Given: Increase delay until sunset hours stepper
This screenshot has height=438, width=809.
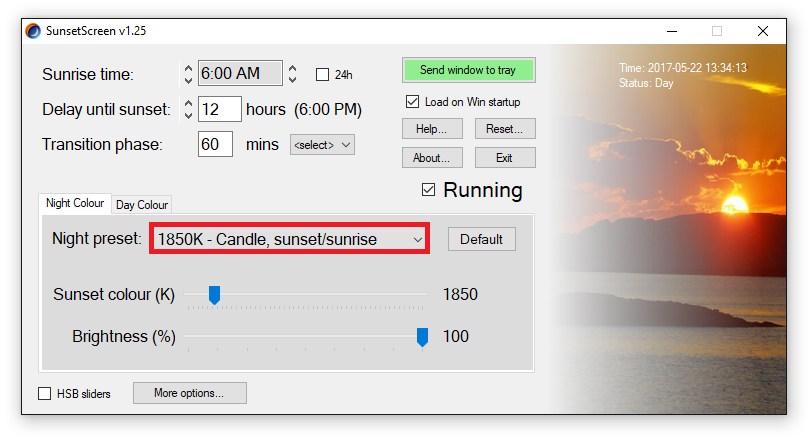Looking at the screenshot, I should [188, 104].
